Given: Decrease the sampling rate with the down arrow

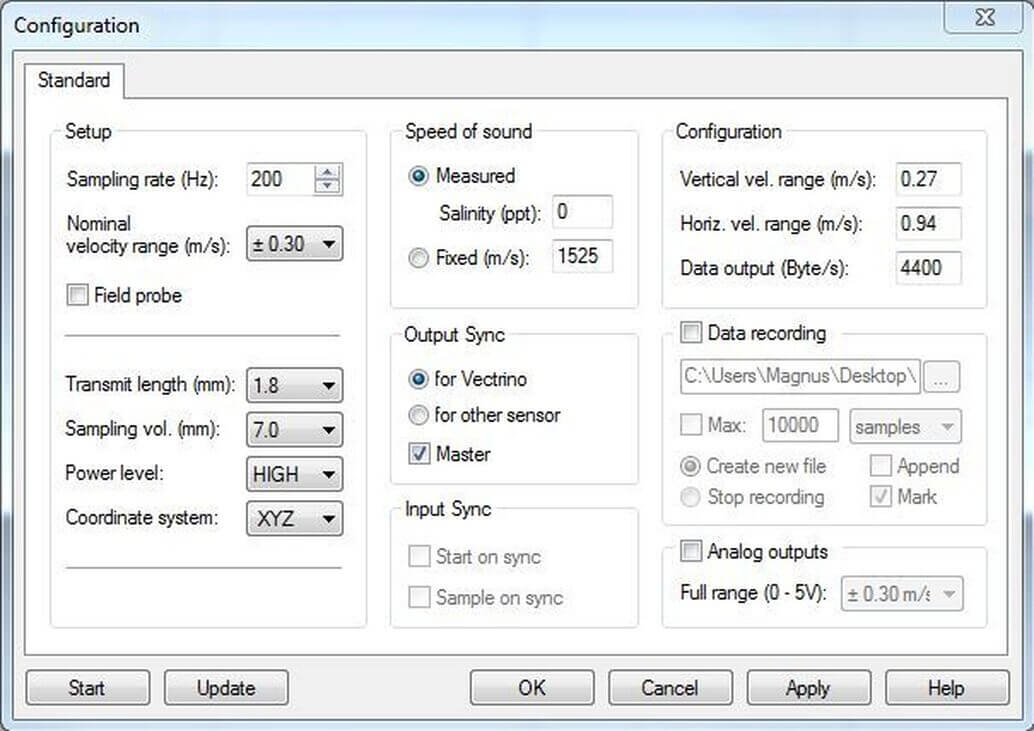Looking at the screenshot, I should 327,186.
